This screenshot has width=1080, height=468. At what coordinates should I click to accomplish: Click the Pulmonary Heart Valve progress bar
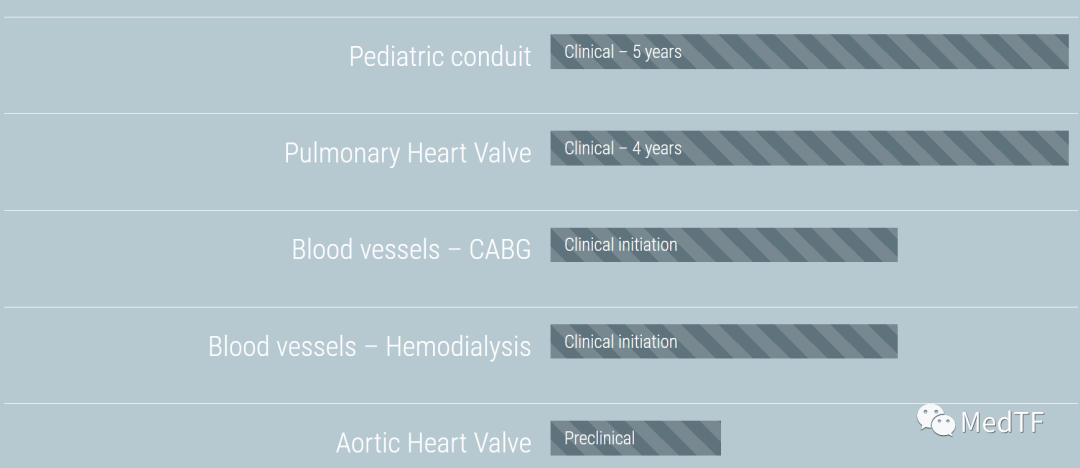(x=809, y=148)
